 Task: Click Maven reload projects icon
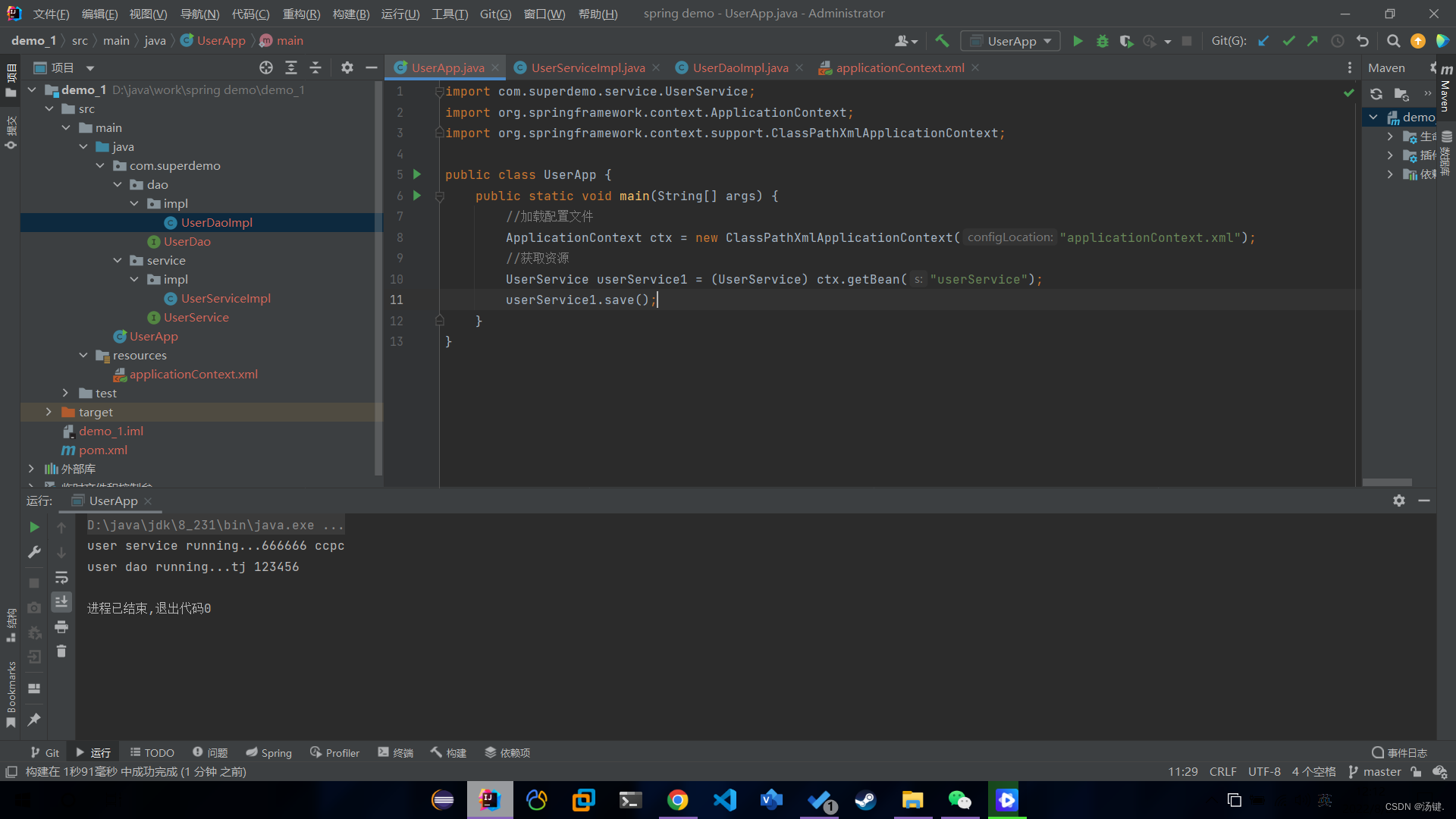(x=1376, y=94)
